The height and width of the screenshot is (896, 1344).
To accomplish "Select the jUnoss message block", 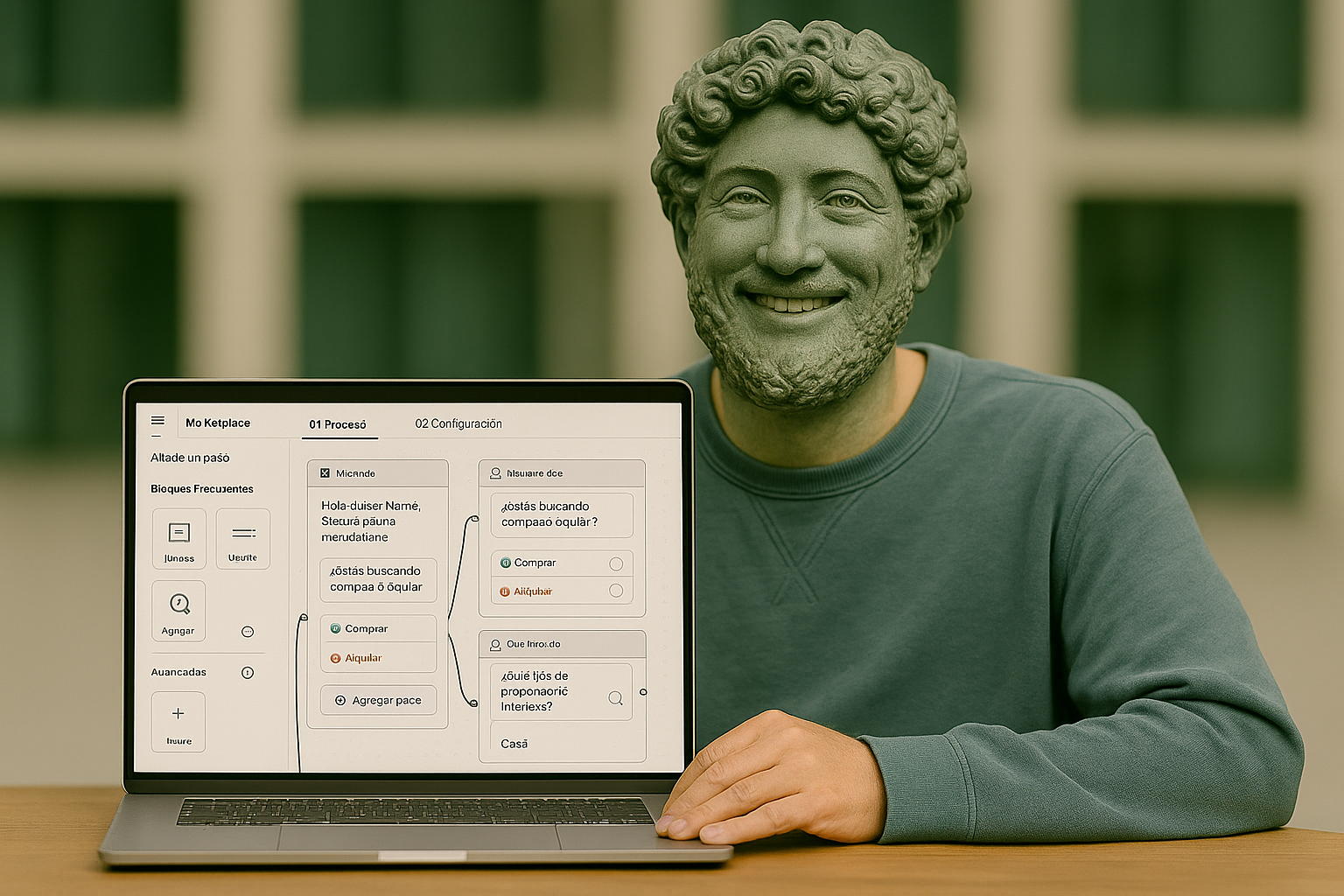I will [179, 539].
